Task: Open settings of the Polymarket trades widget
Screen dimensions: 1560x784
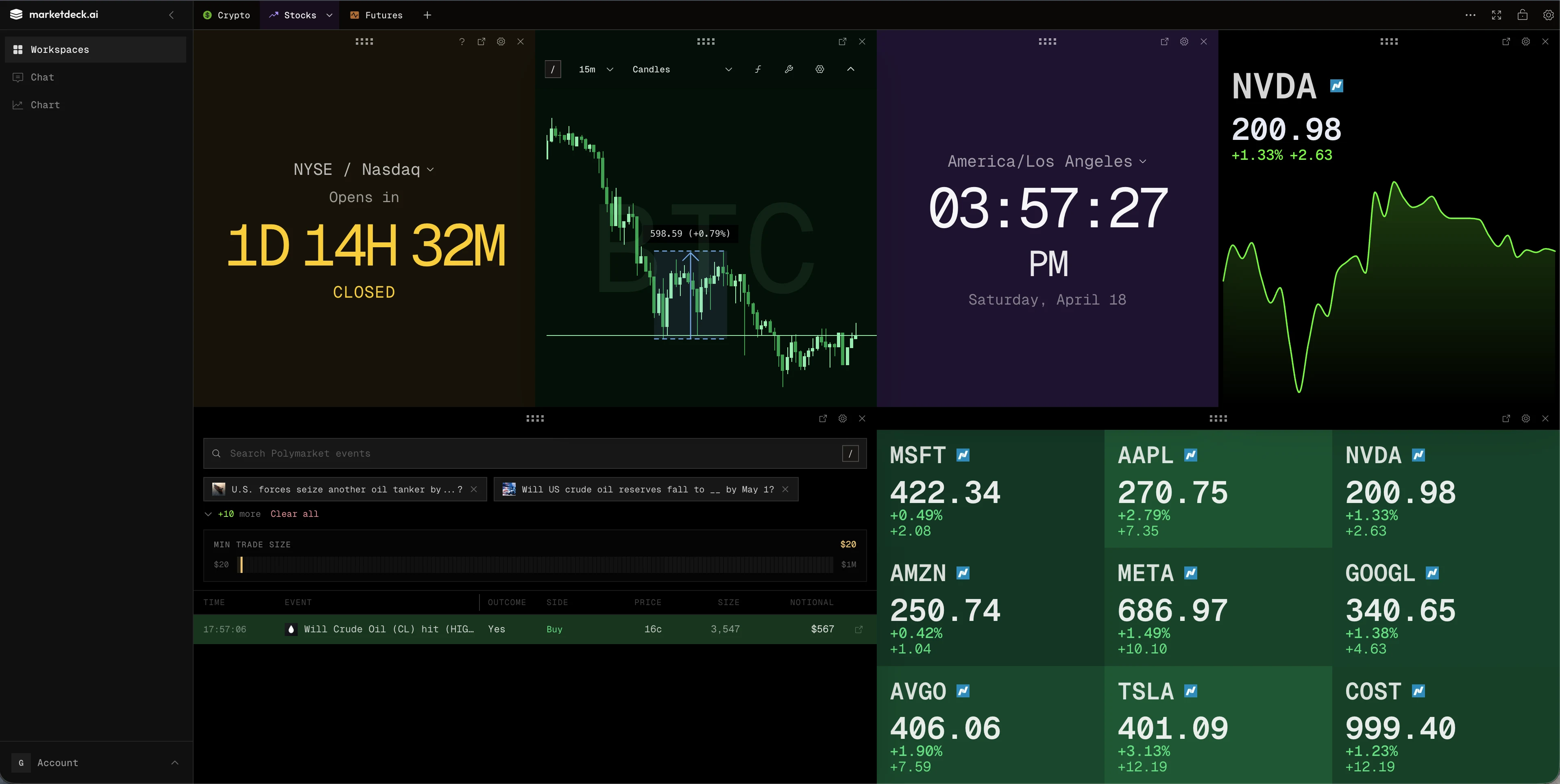Action: click(842, 419)
